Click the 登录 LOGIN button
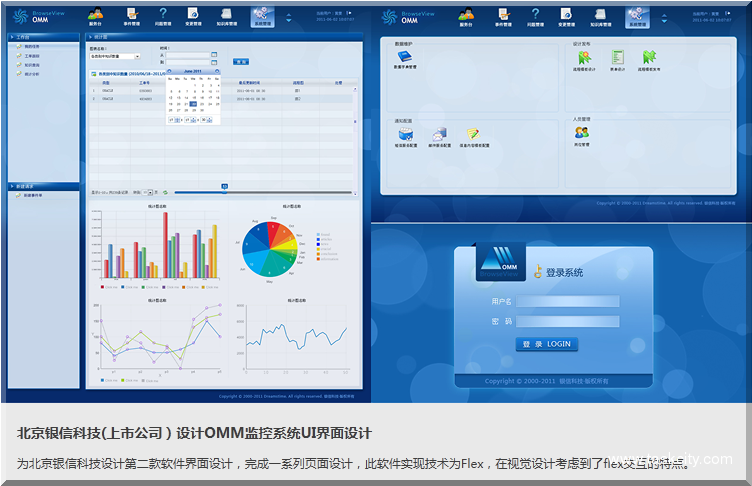 [547, 344]
